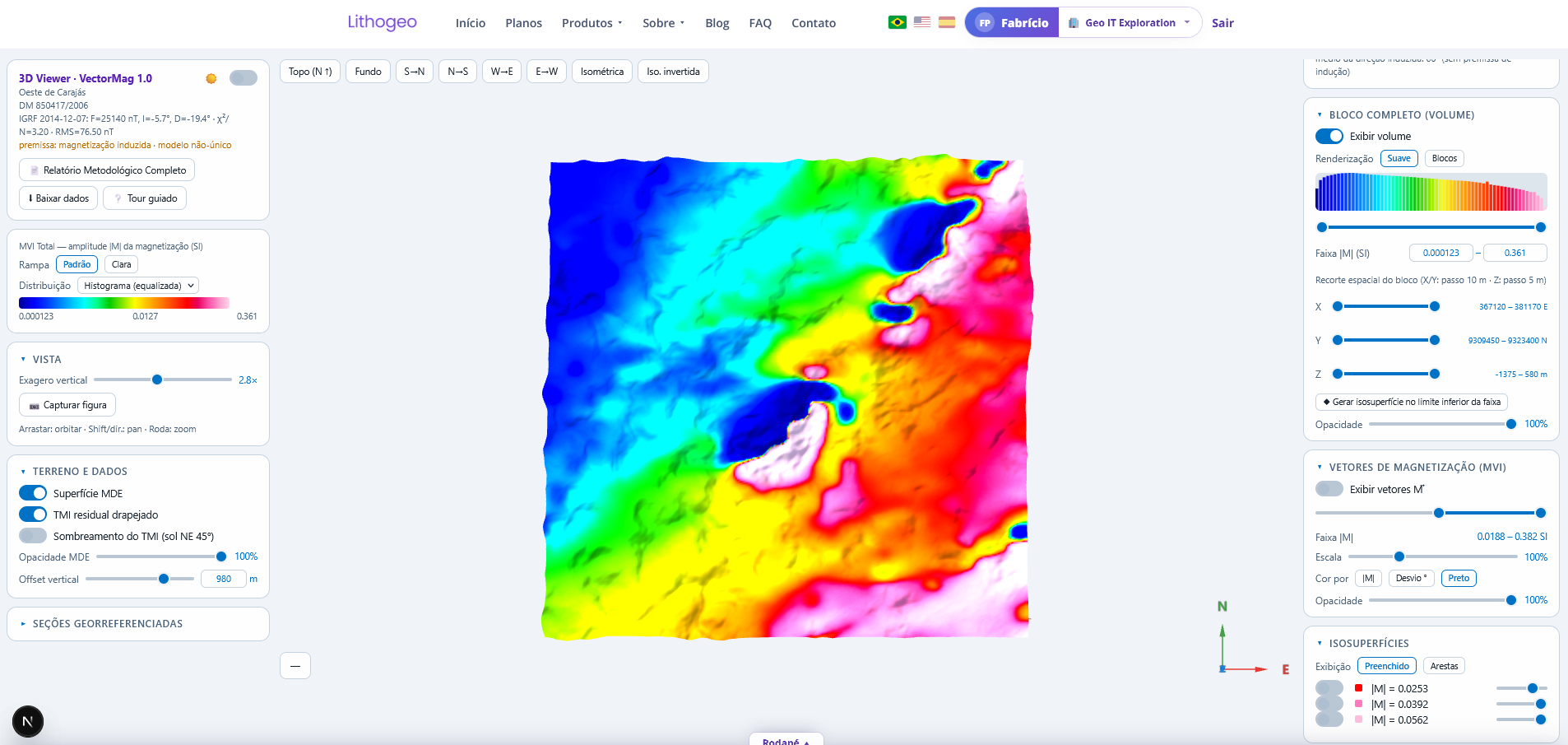Select Blocos rendering mode
The width and height of the screenshot is (1568, 745).
coord(1445,158)
